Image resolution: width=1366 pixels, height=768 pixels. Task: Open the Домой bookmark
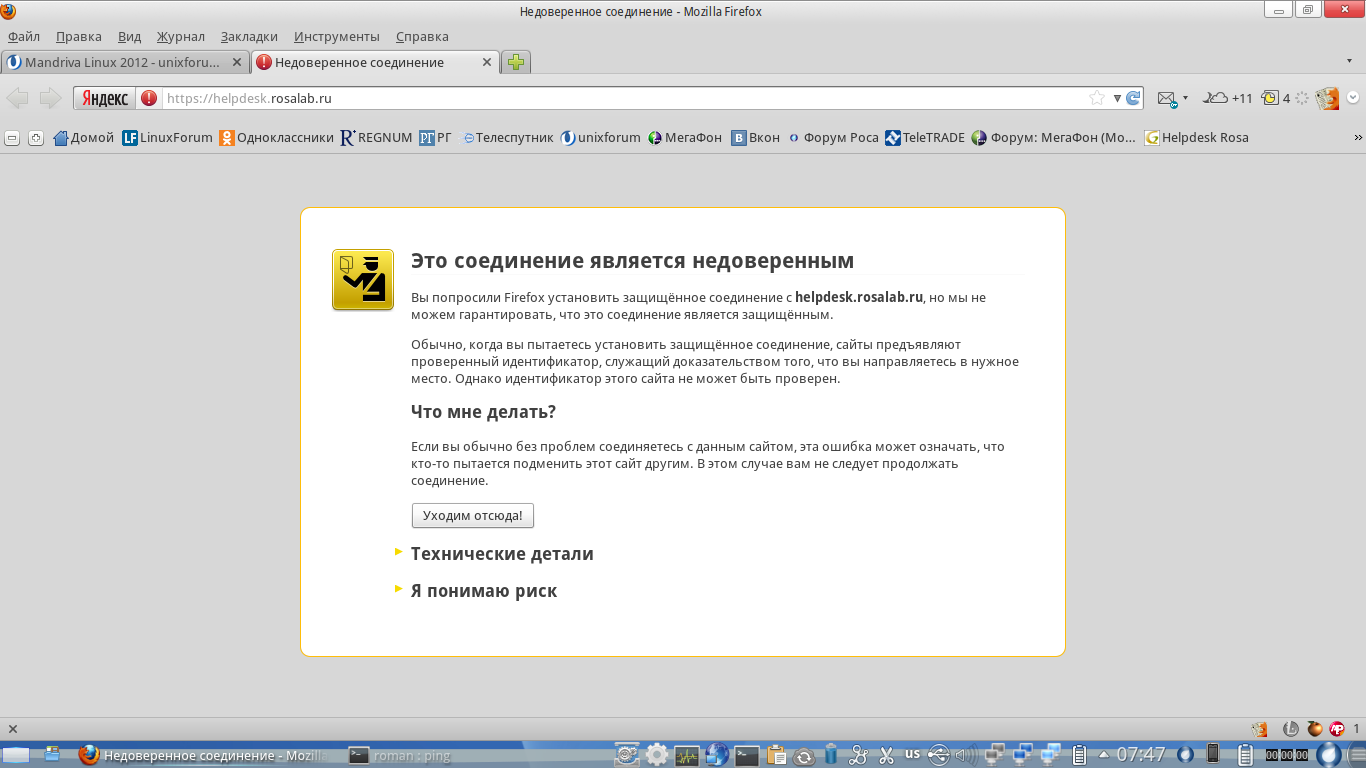(x=83, y=138)
